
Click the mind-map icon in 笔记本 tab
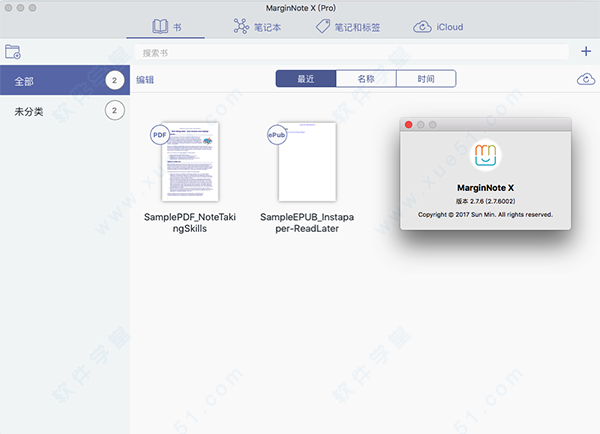coord(241,26)
